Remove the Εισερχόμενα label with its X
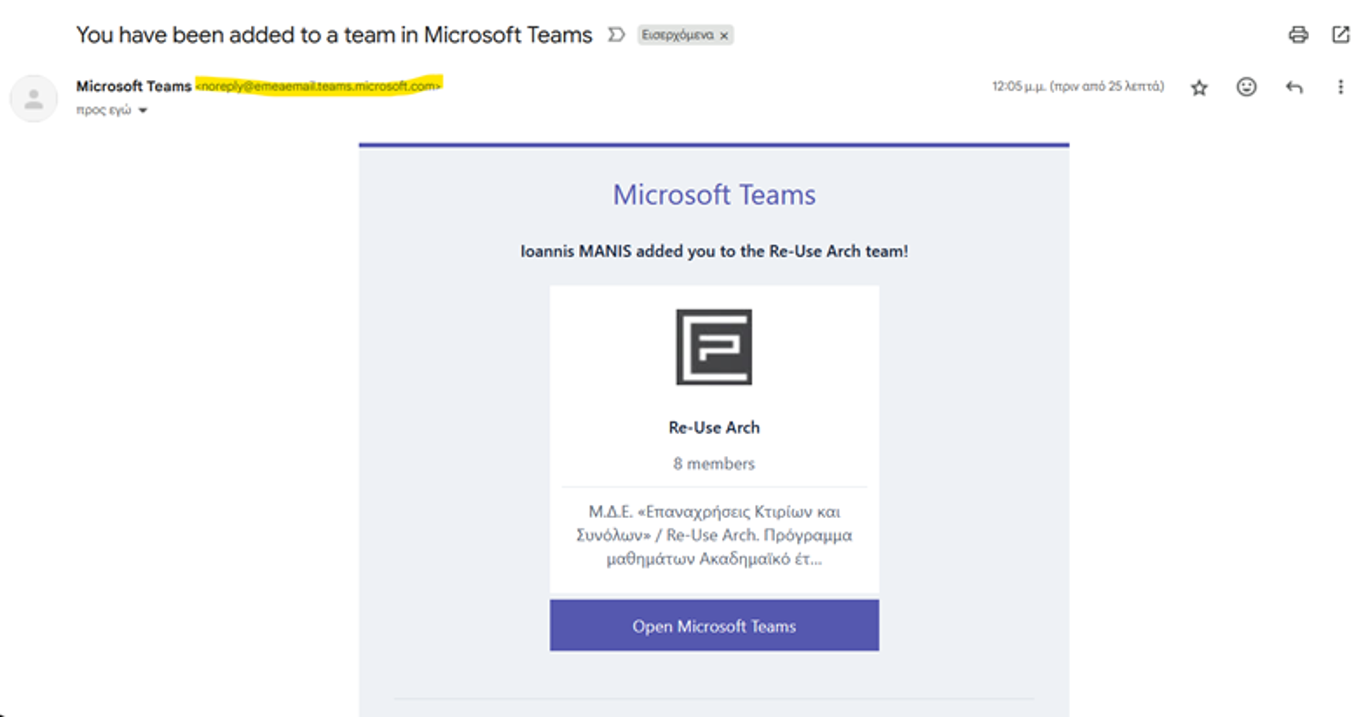This screenshot has height=717, width=1368. coord(724,35)
